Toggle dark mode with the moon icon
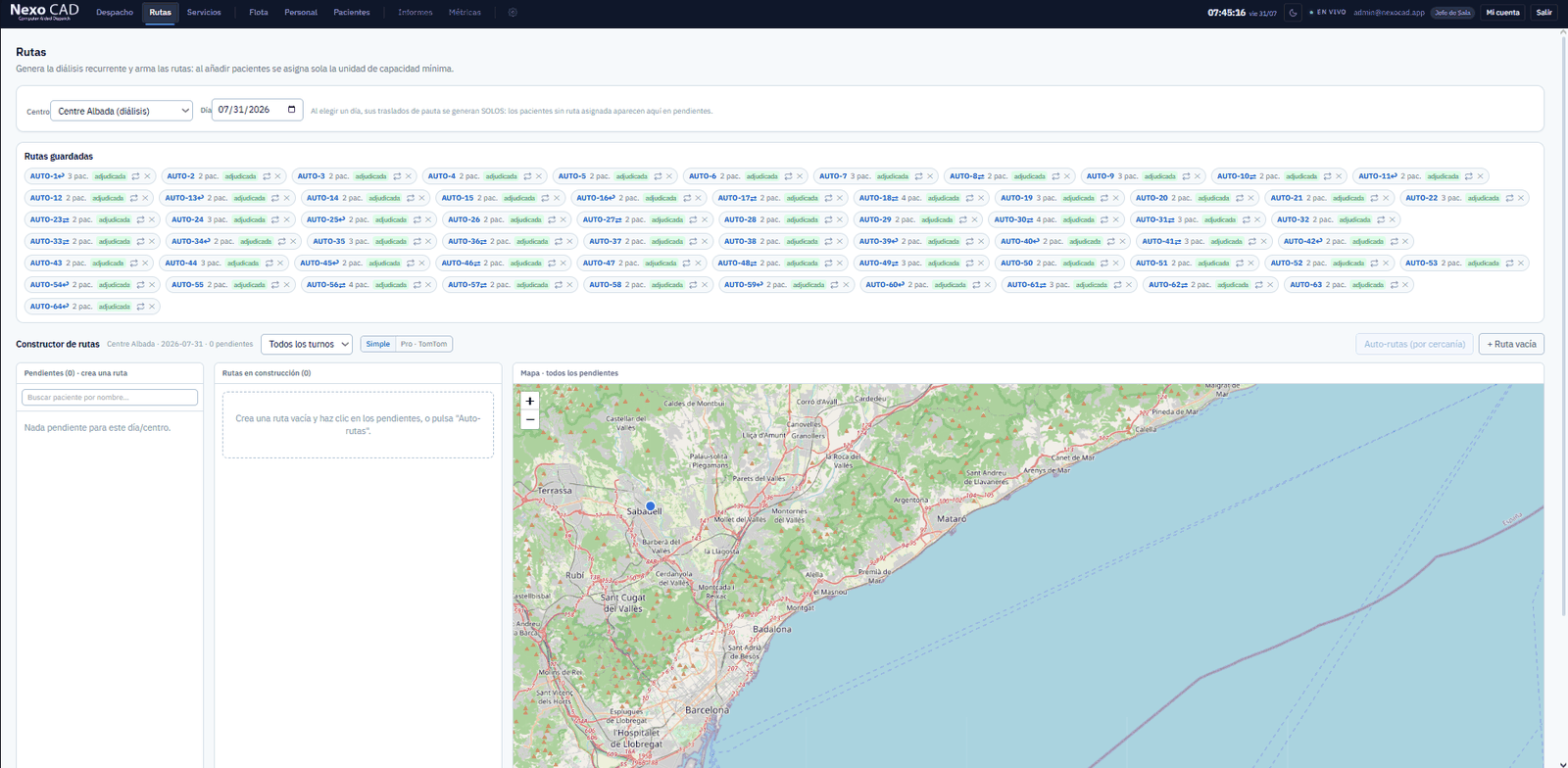This screenshot has height=768, width=1568. [1293, 13]
